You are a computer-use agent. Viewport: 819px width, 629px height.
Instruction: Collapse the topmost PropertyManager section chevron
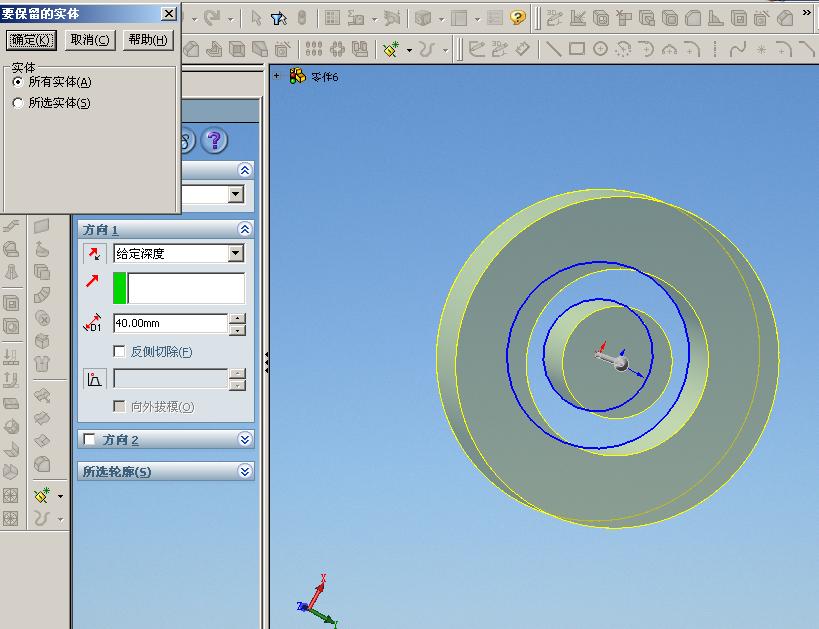245,170
